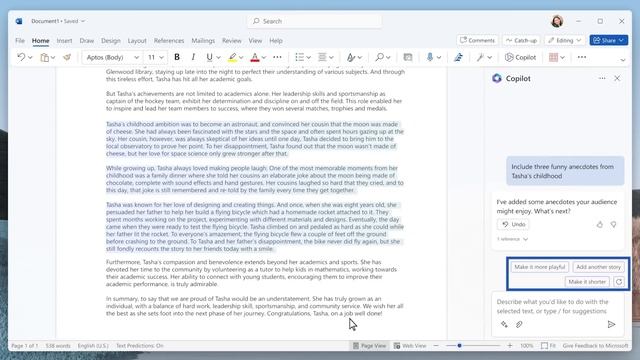Switch to the Mailings tab

203,41
